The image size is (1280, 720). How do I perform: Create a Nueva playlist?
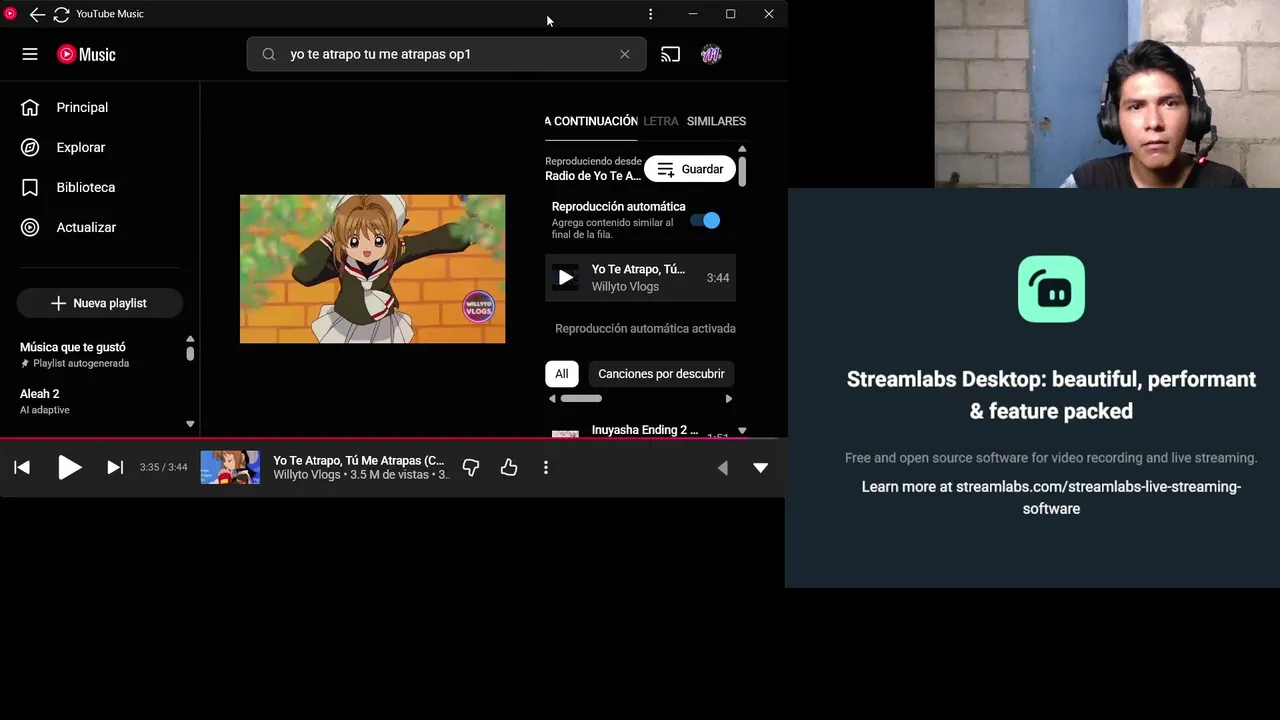[x=99, y=303]
